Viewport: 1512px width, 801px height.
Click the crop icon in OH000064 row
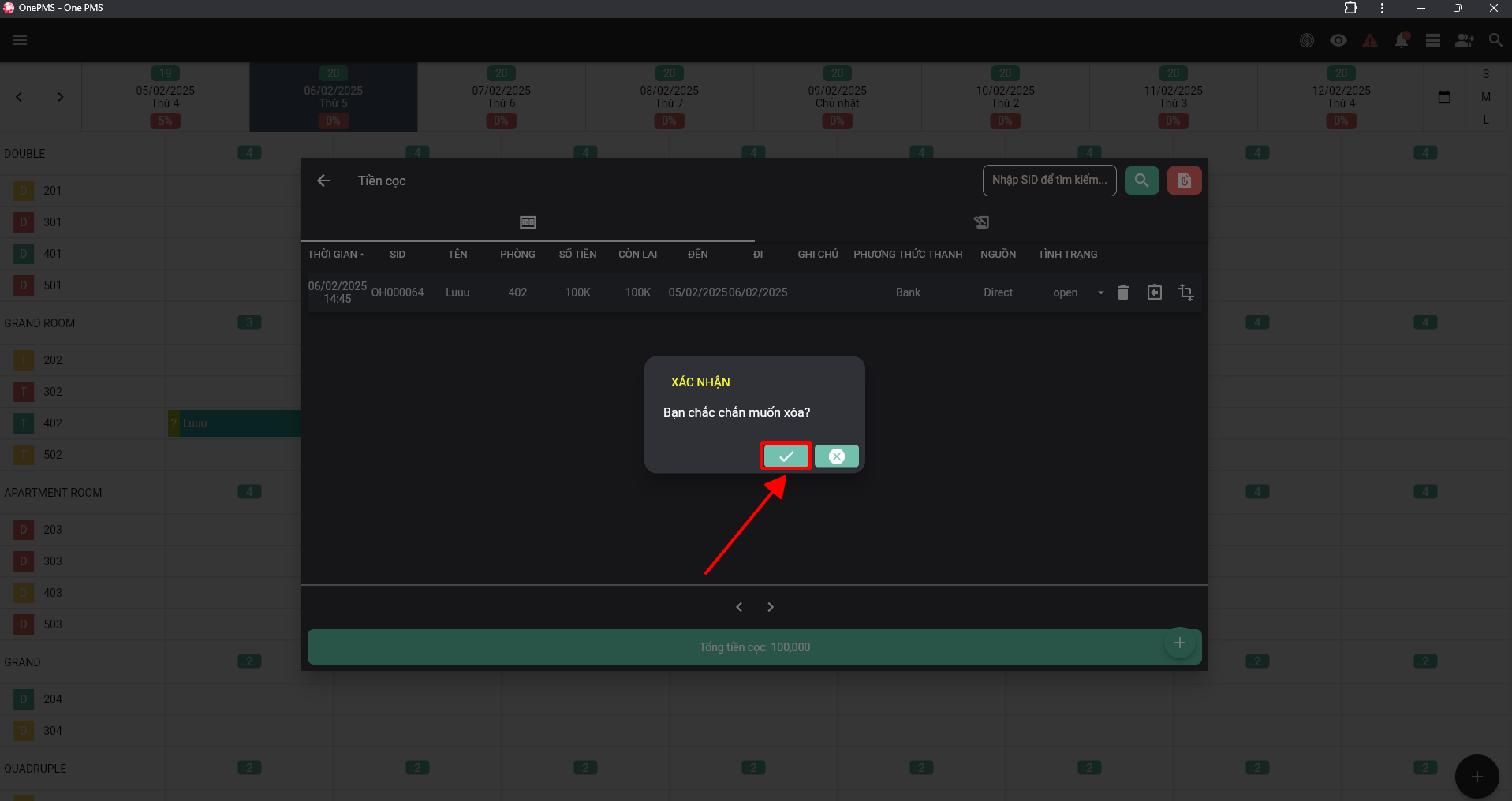click(1185, 292)
